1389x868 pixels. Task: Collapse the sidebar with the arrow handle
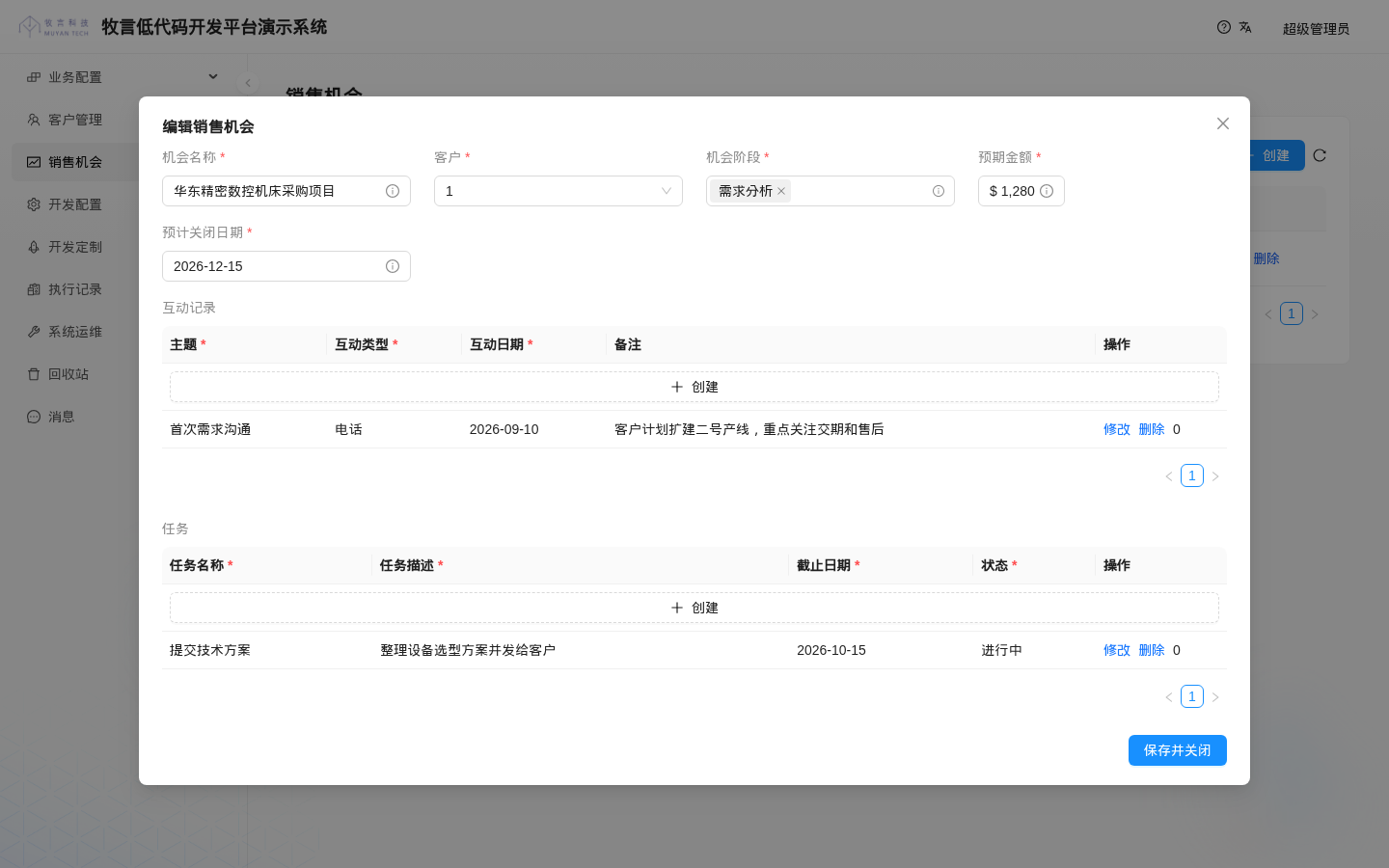248,83
